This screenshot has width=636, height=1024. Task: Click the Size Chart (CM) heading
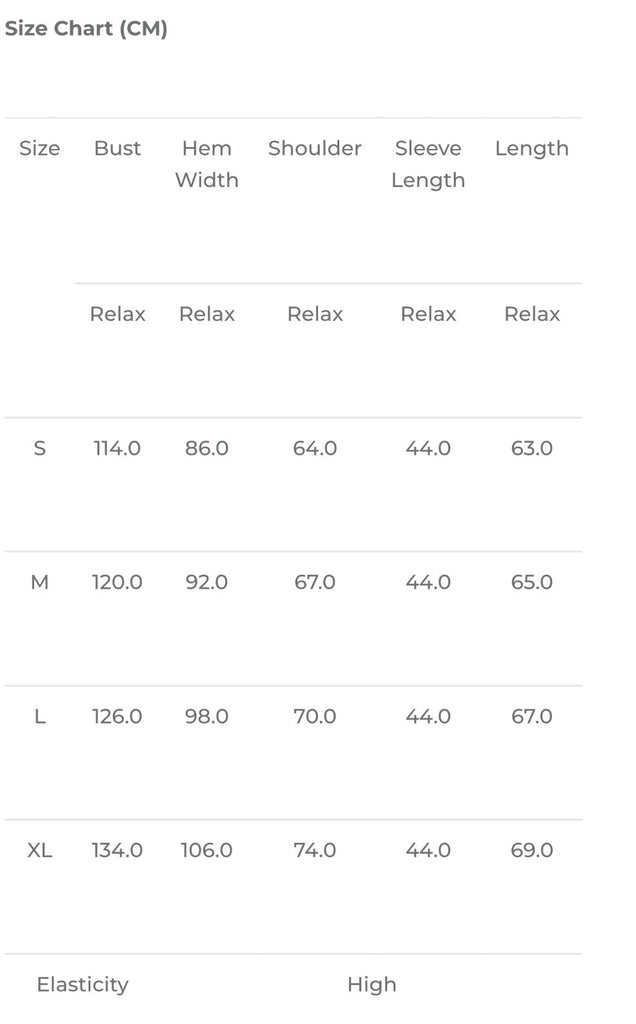(86, 29)
